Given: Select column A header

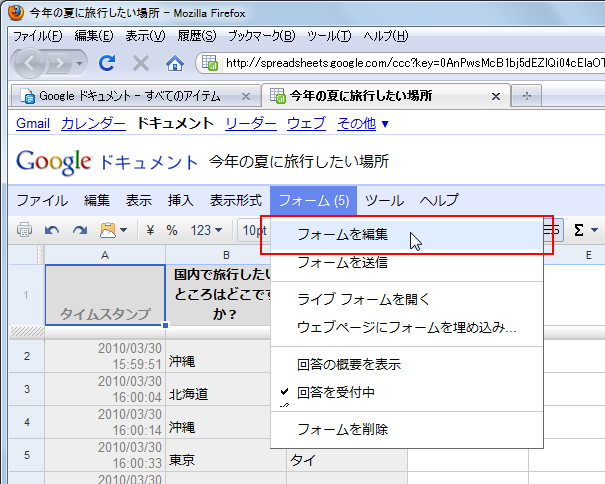Looking at the screenshot, I should 105,255.
